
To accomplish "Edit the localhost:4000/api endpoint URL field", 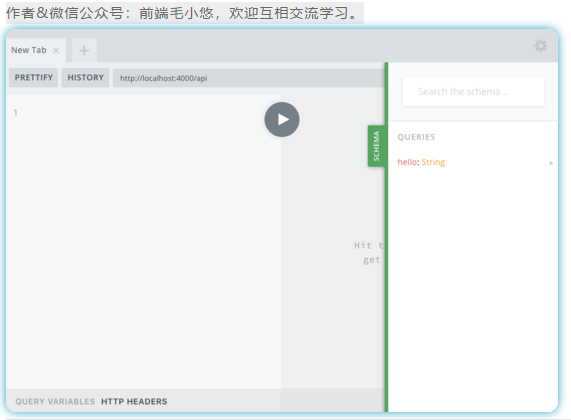I will (248, 78).
